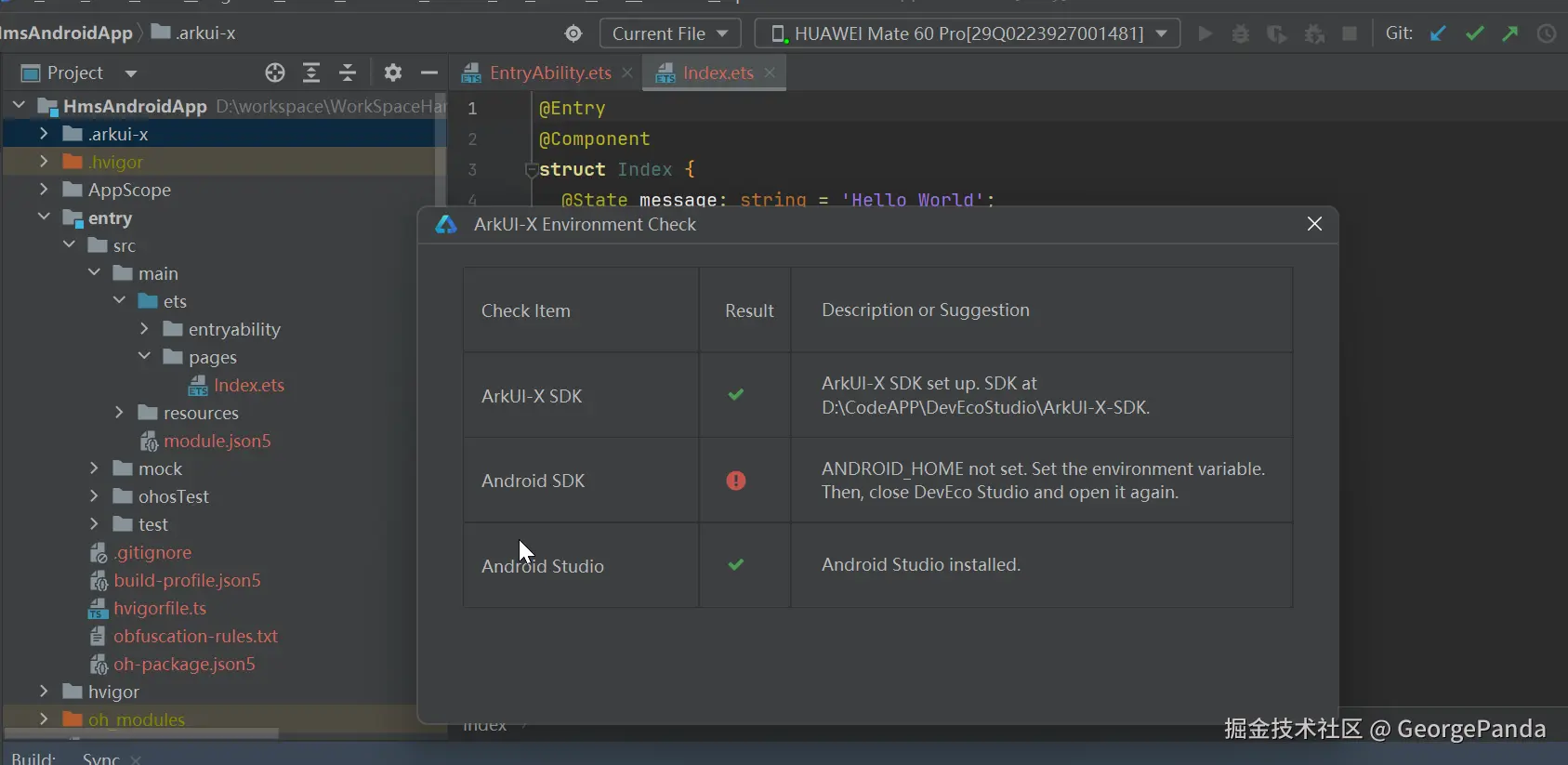Viewport: 1568px width, 765px height.
Task: Collapse all items in Project panel
Action: tap(348, 73)
